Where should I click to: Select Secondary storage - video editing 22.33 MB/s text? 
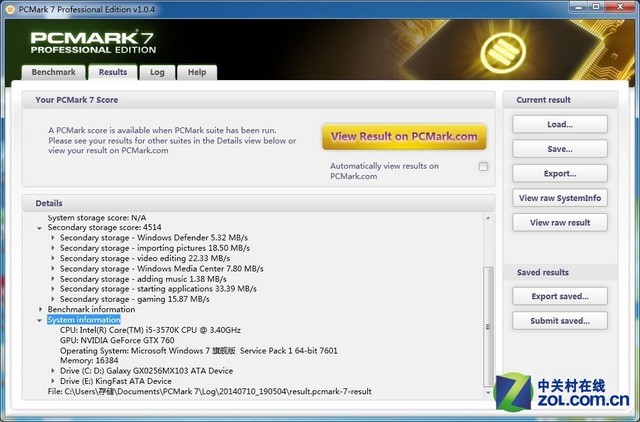click(x=145, y=258)
